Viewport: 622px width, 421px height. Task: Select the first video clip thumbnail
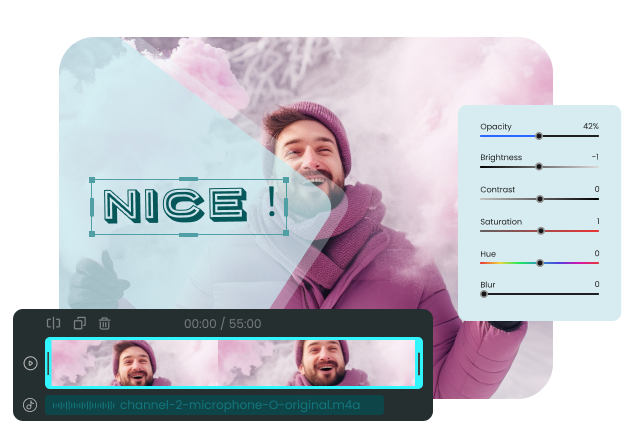[x=134, y=363]
